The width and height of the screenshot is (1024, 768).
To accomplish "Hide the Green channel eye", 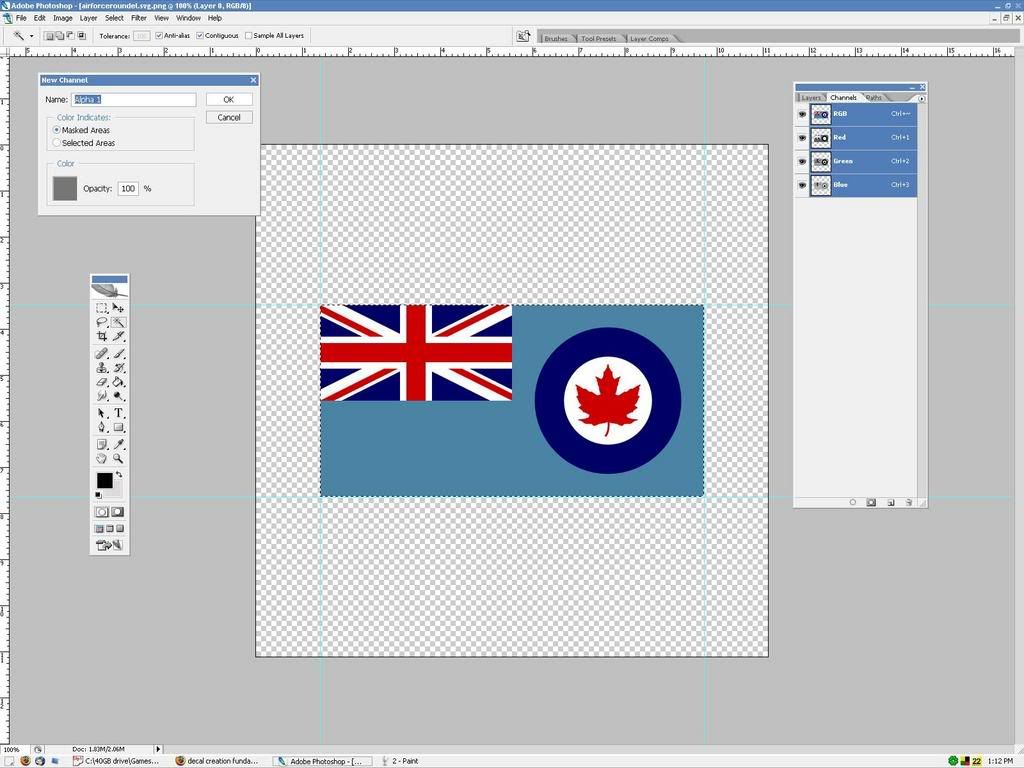I will click(x=802, y=161).
